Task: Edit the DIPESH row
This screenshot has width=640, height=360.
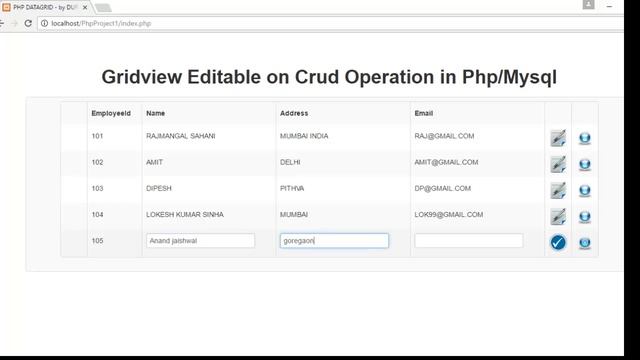Action: 558,190
